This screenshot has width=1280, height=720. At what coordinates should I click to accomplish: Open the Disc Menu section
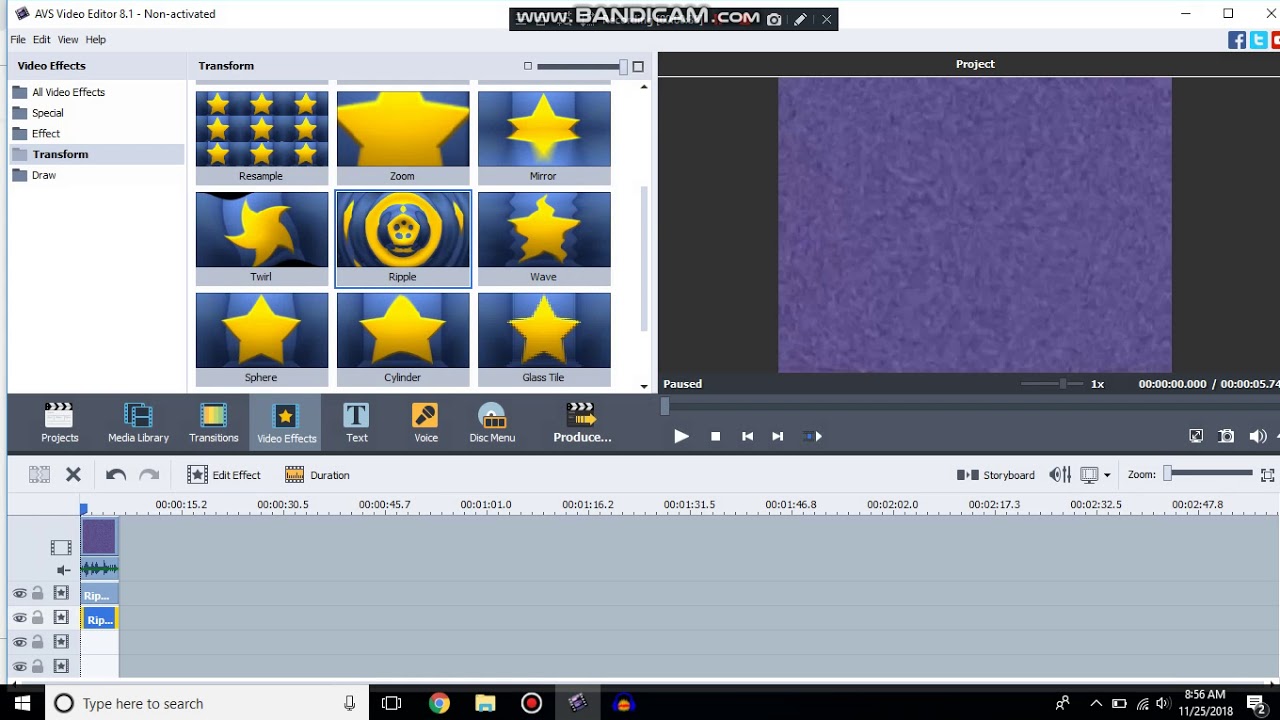[x=492, y=422]
